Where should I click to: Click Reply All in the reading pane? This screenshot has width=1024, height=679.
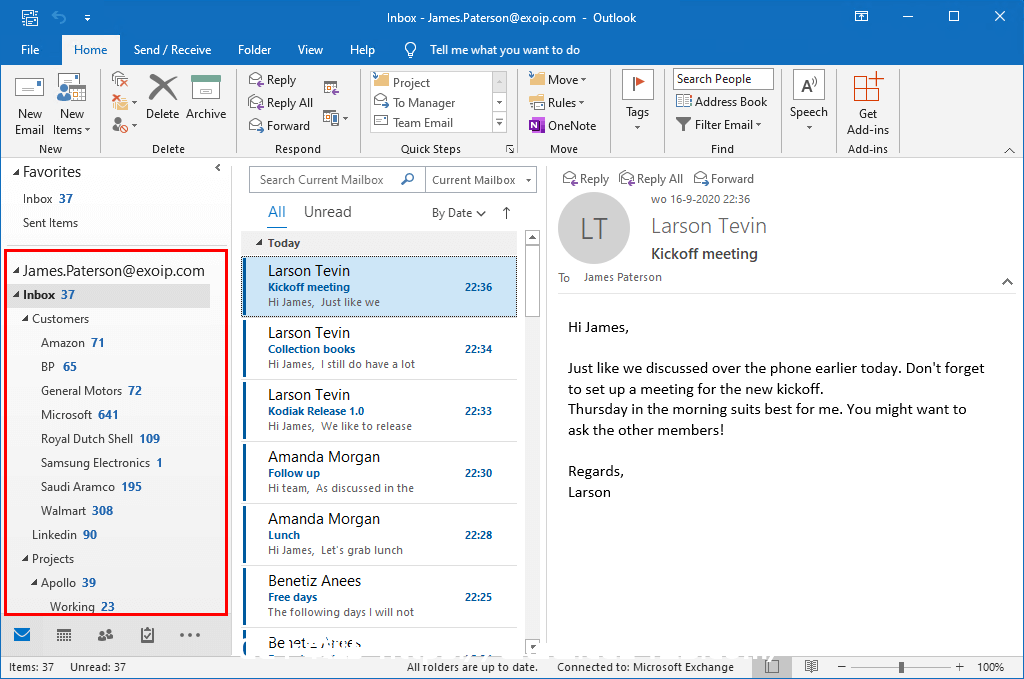[x=651, y=178]
